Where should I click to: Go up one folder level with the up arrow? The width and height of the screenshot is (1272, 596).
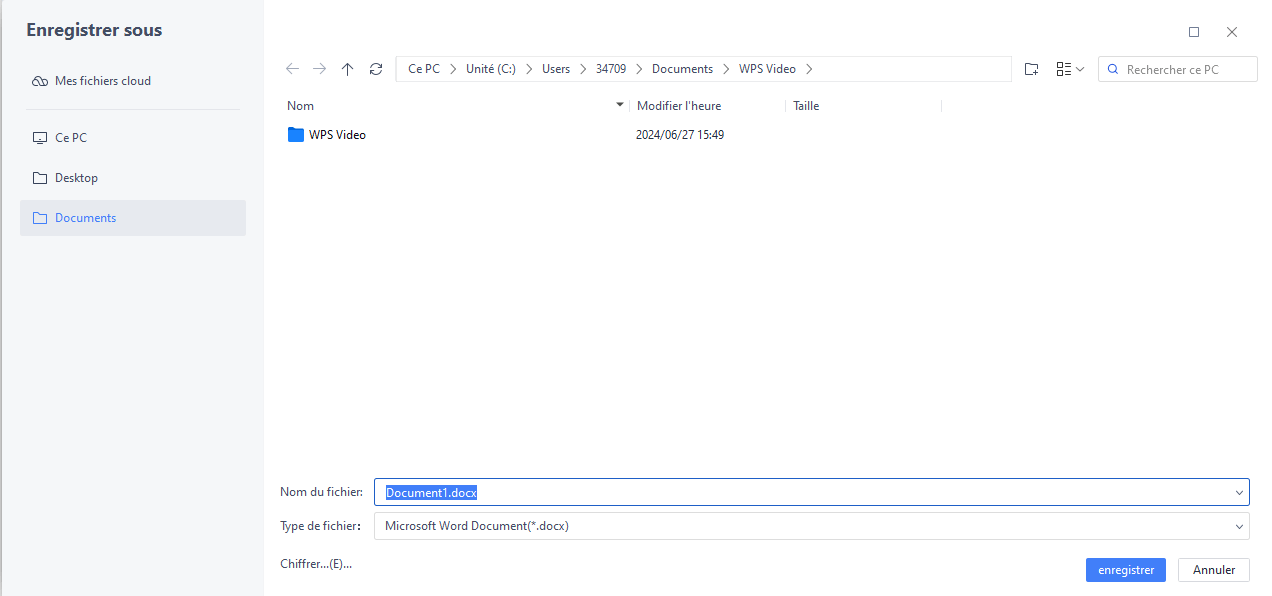347,68
